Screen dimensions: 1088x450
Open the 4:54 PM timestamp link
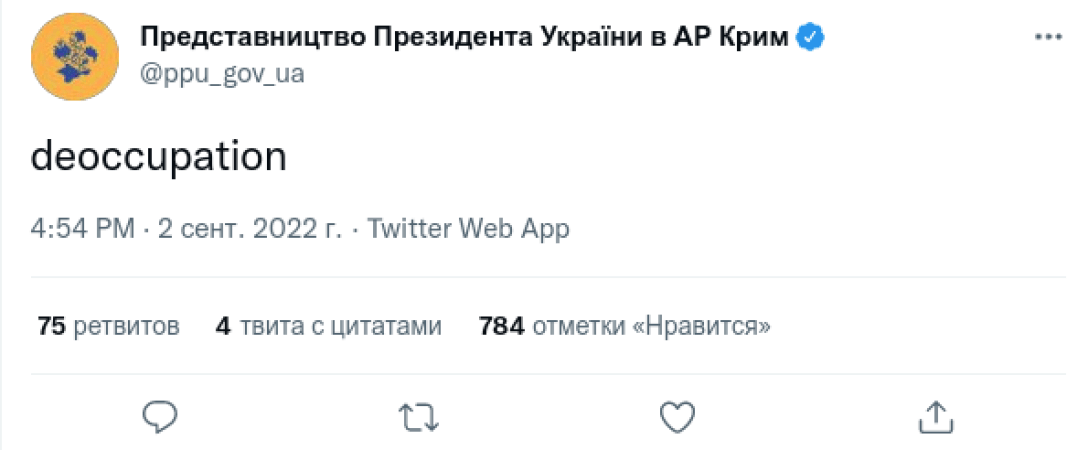click(82, 229)
